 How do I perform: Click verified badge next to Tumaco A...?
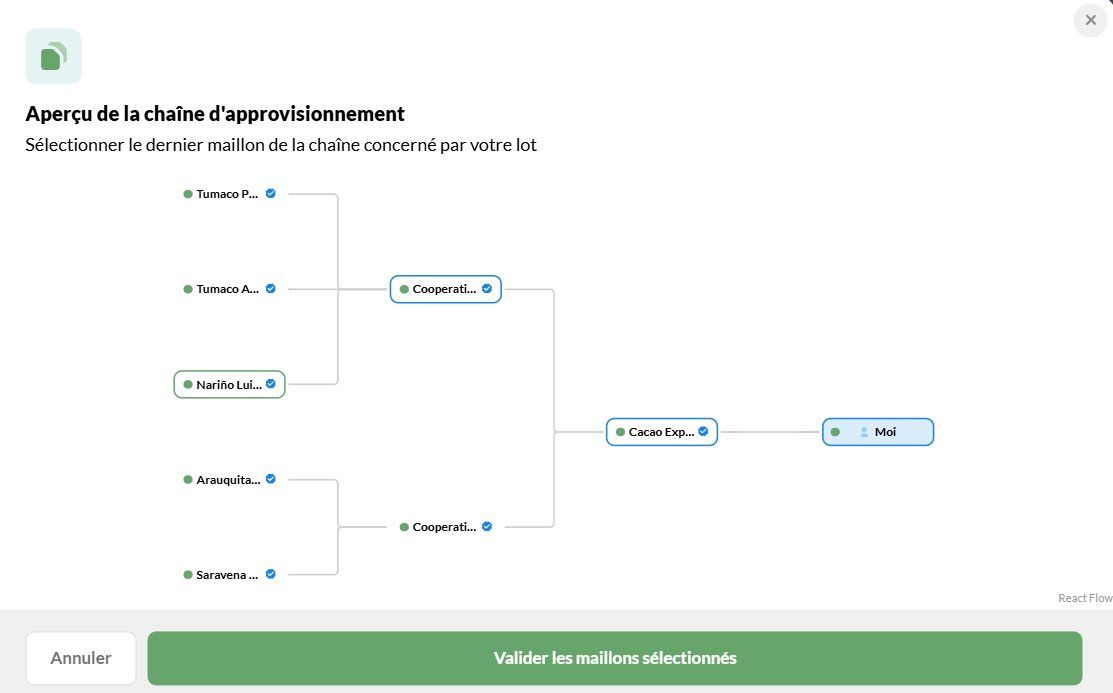270,288
